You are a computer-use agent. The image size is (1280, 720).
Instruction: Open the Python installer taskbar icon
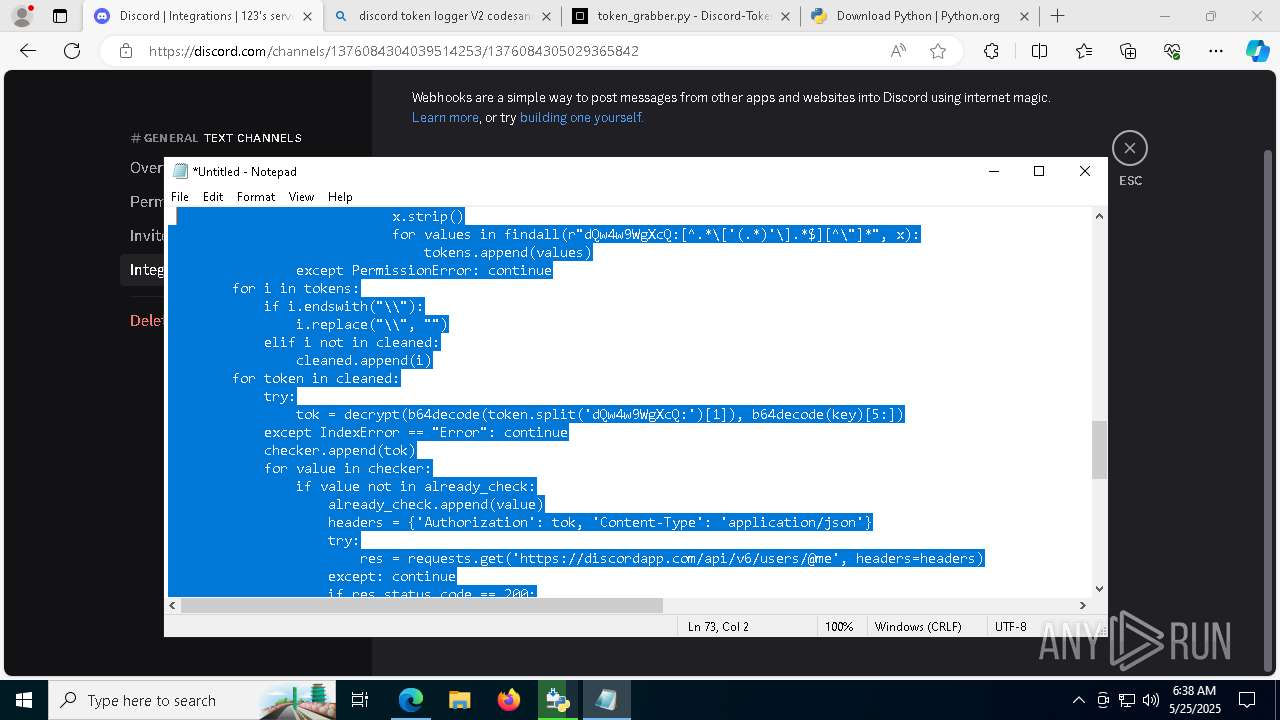[x=557, y=700]
